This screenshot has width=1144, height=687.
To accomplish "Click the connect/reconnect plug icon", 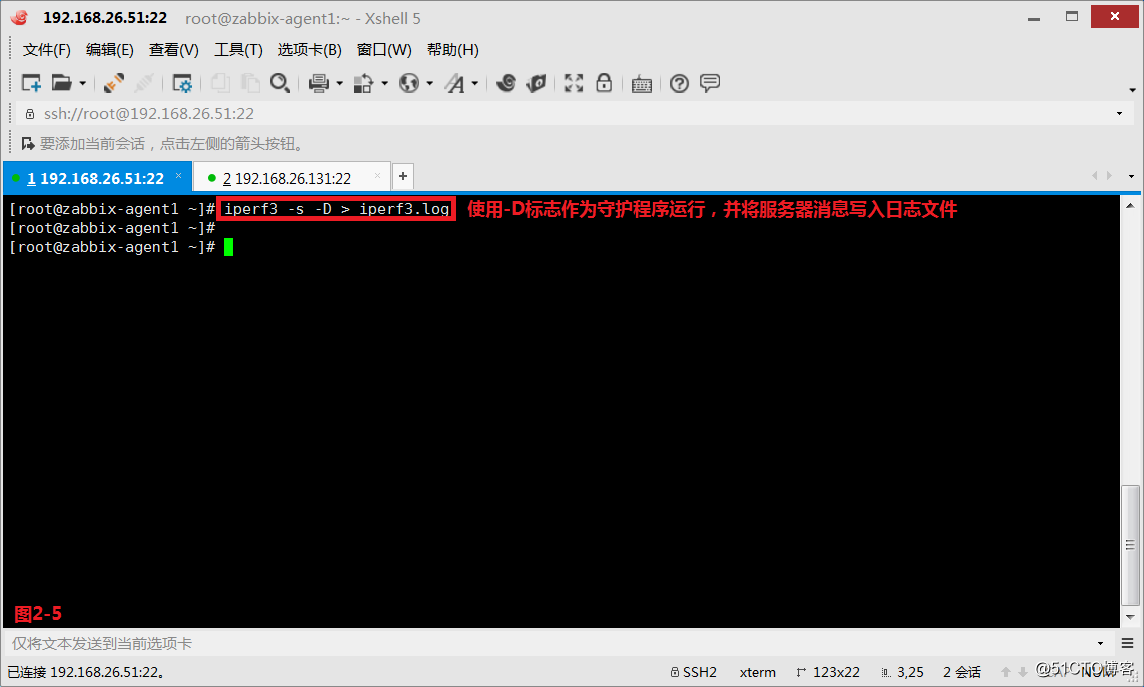I will click(113, 83).
